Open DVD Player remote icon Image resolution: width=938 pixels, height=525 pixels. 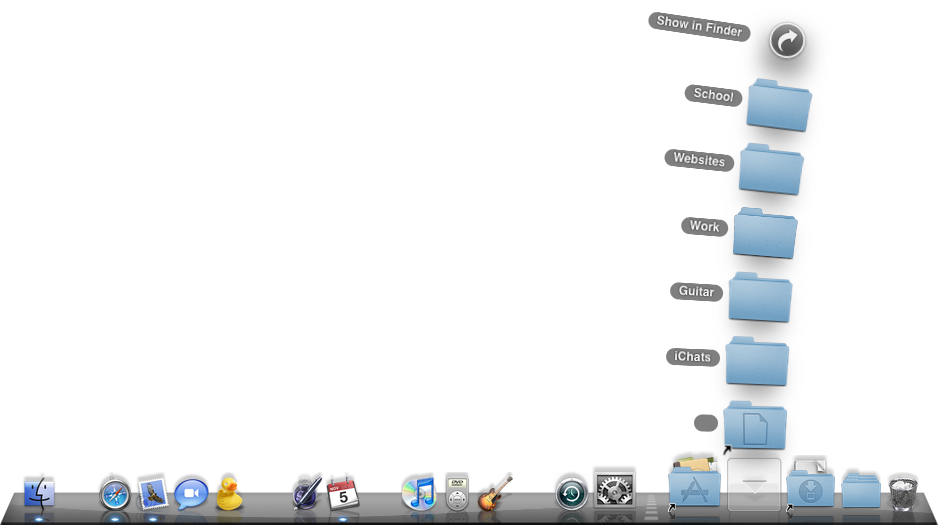point(458,492)
